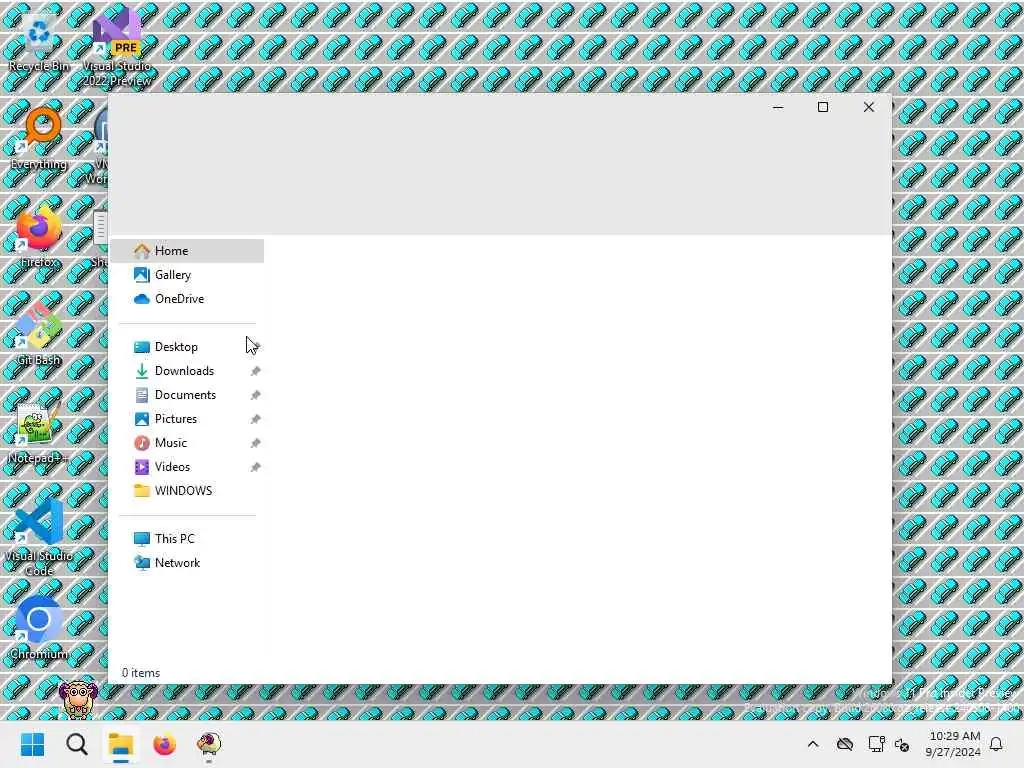The image size is (1024, 768).
Task: Select Gallery in the sidebar
Action: (x=187, y=275)
